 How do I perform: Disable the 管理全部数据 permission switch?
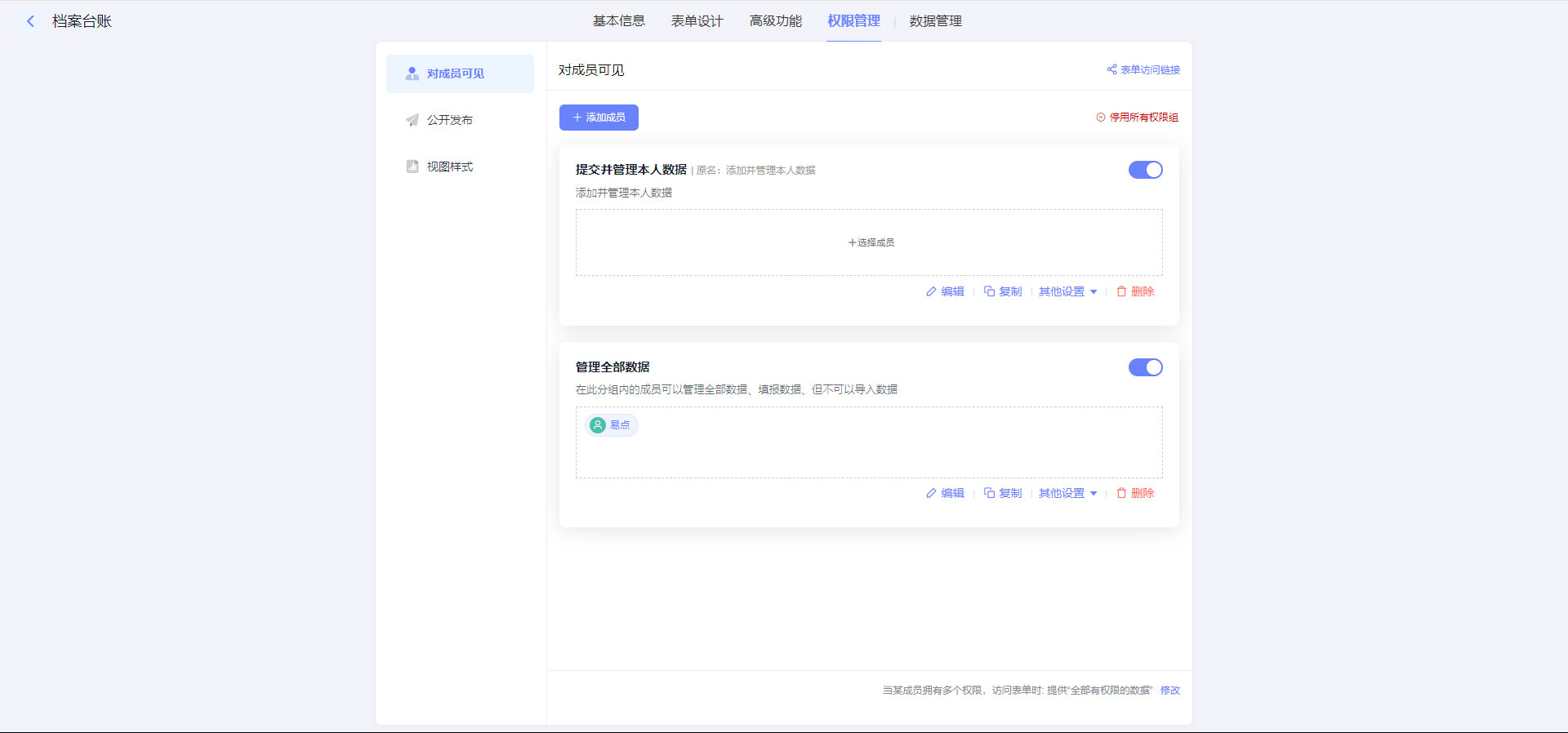(x=1145, y=367)
